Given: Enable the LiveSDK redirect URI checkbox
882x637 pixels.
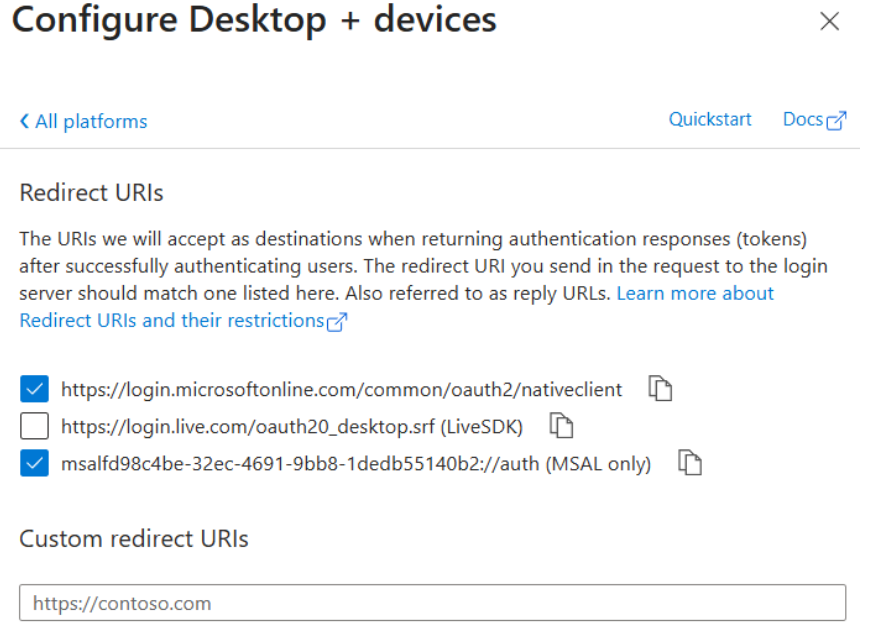Looking at the screenshot, I should click(x=34, y=427).
